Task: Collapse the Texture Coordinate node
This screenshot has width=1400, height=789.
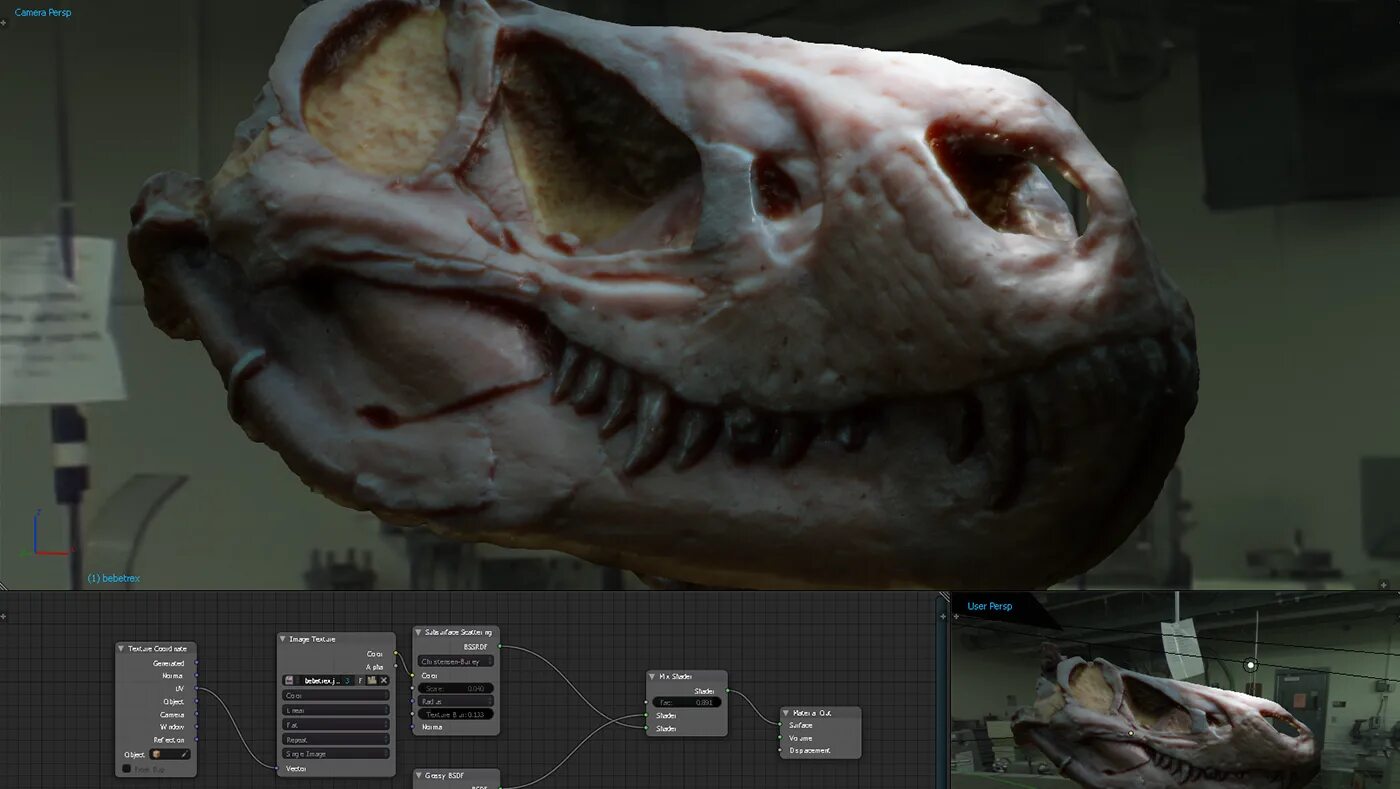Action: pos(121,648)
